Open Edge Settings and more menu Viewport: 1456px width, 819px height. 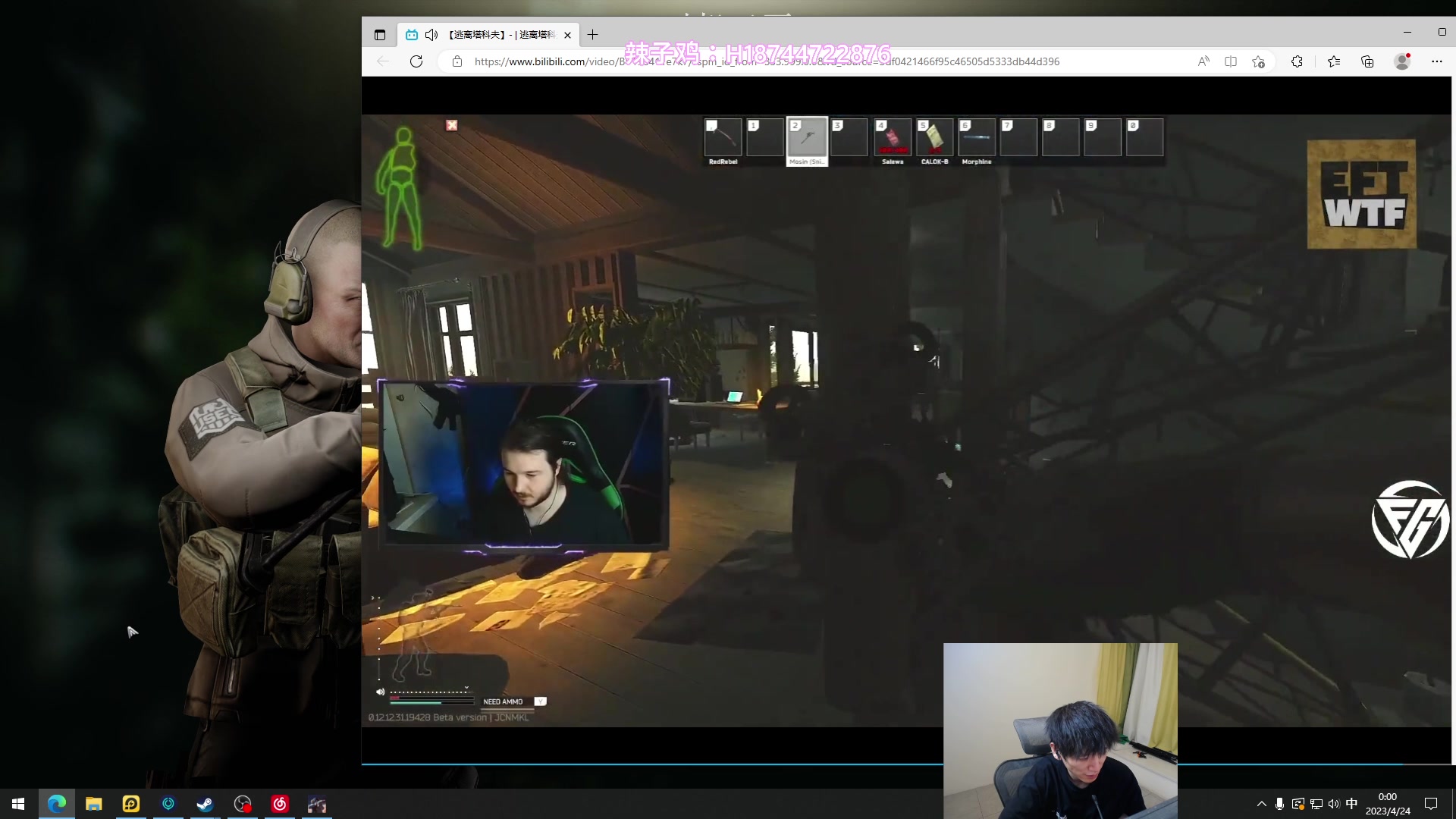pos(1437,61)
